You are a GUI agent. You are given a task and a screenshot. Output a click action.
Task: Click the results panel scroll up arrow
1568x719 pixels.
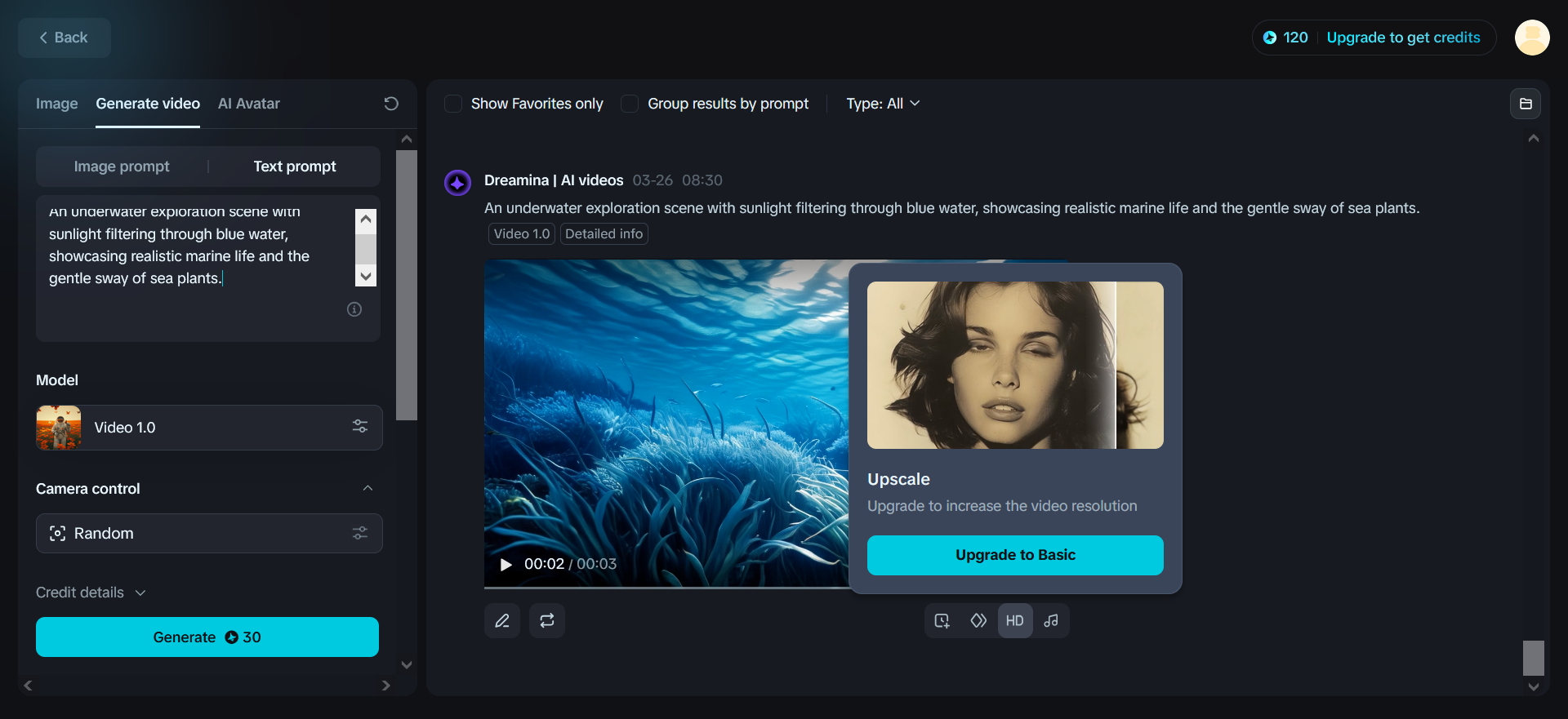pyautogui.click(x=1534, y=139)
